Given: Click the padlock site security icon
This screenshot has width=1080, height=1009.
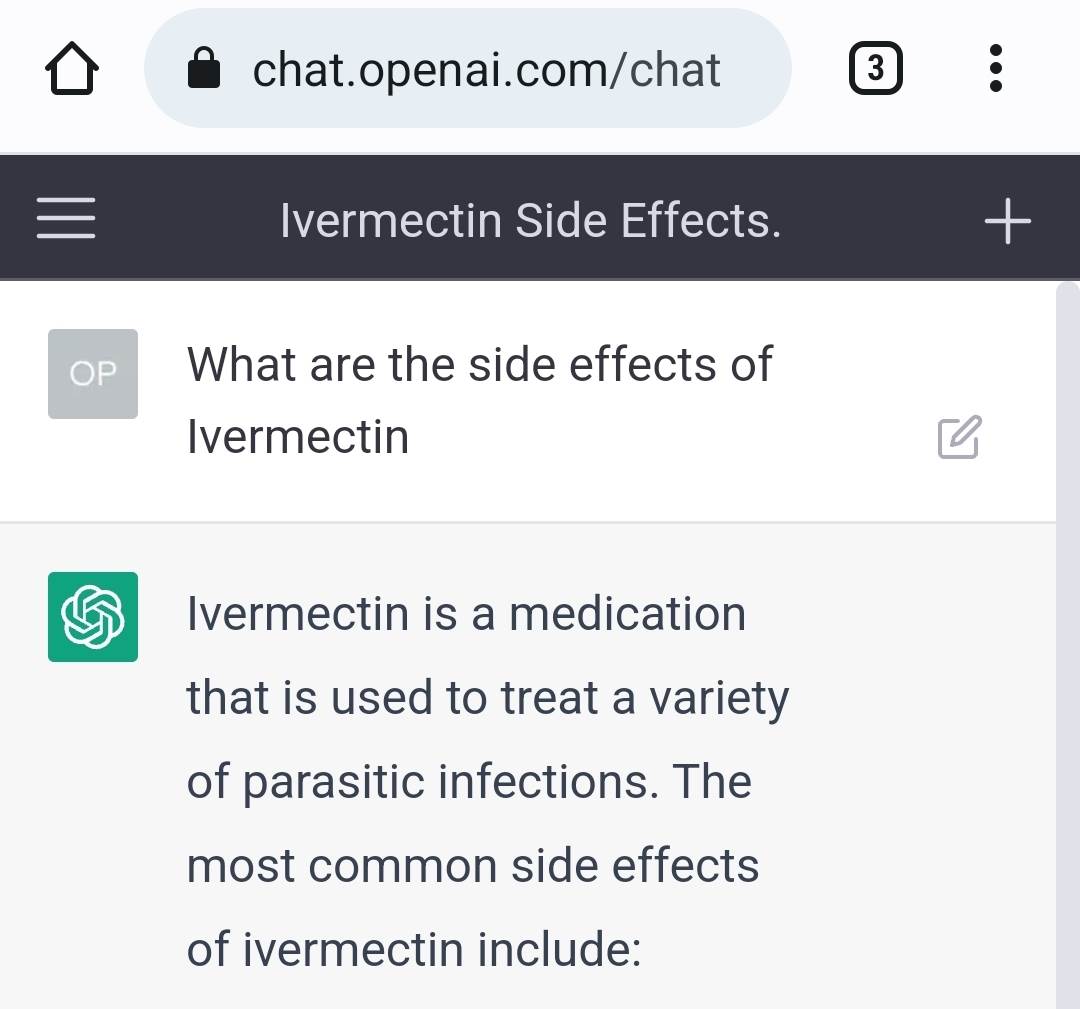Looking at the screenshot, I should (204, 70).
